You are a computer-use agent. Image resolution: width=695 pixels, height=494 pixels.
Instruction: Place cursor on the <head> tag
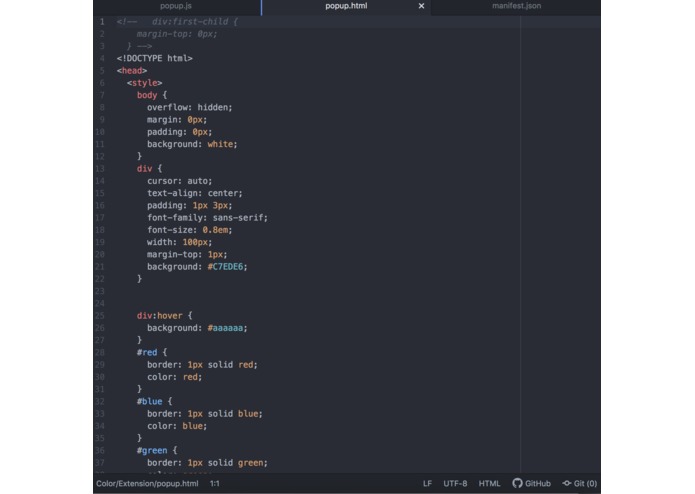pos(132,70)
